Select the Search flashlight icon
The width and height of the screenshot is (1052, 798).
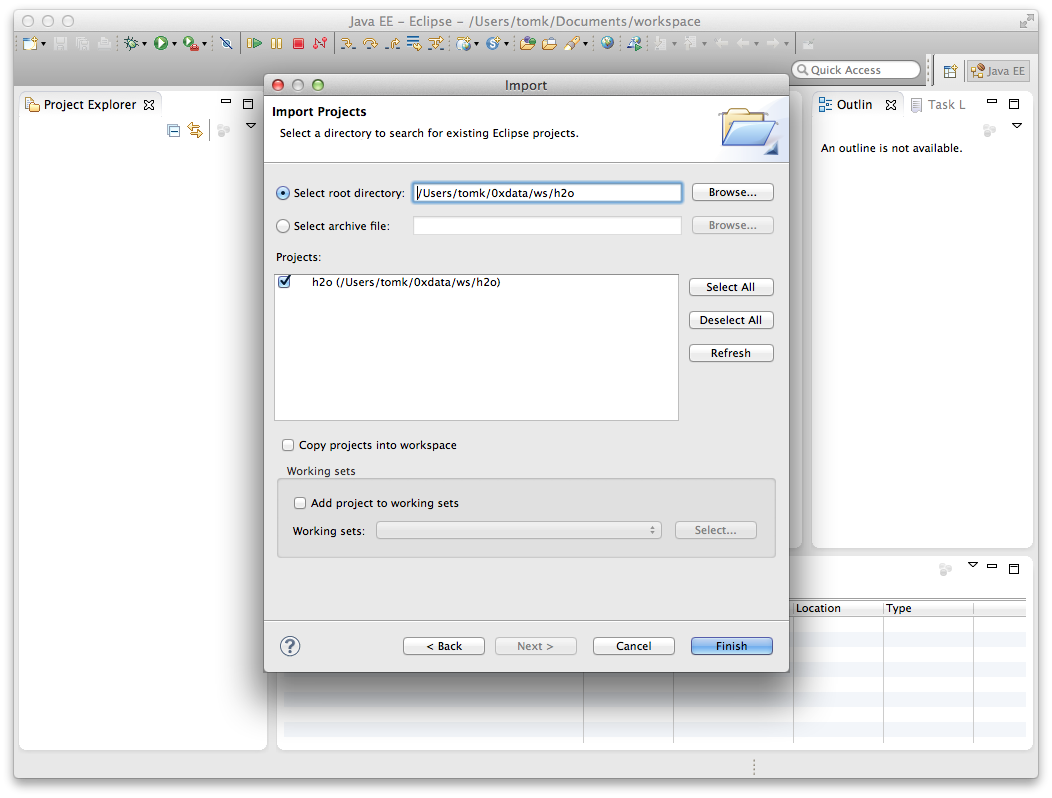(572, 43)
